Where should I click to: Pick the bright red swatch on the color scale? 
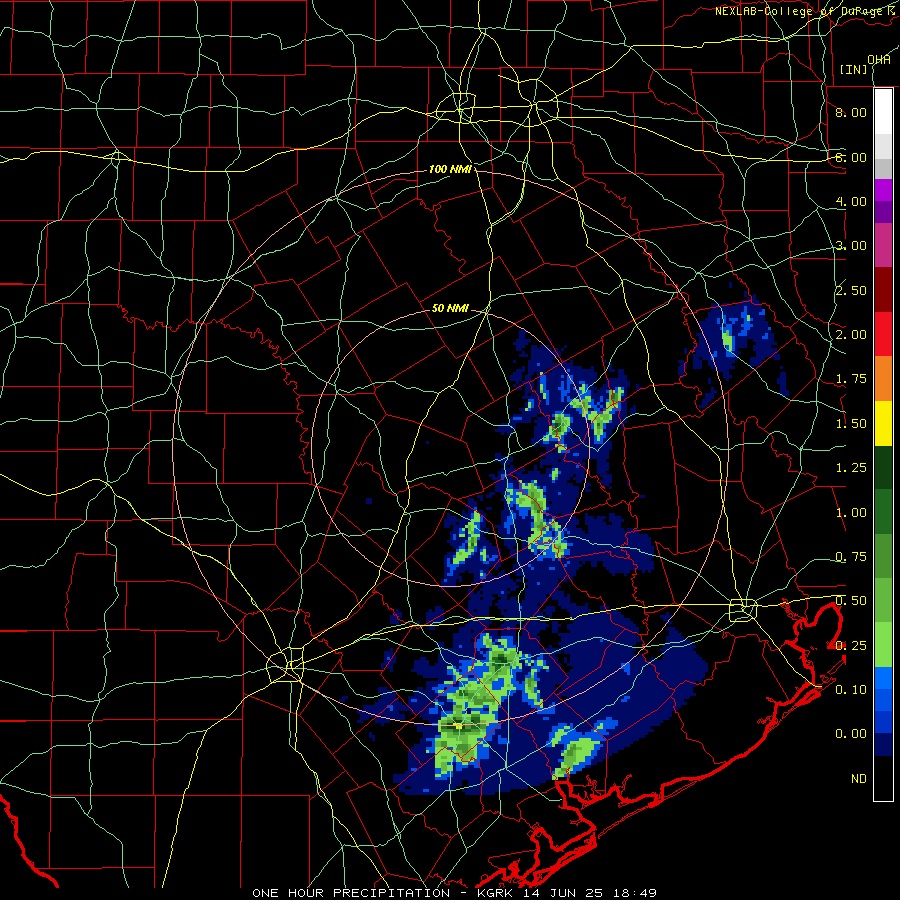(883, 335)
